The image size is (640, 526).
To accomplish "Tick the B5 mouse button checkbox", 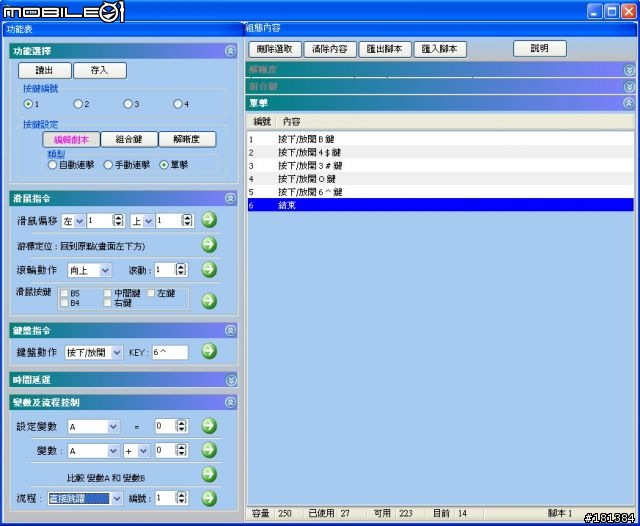I will [64, 293].
